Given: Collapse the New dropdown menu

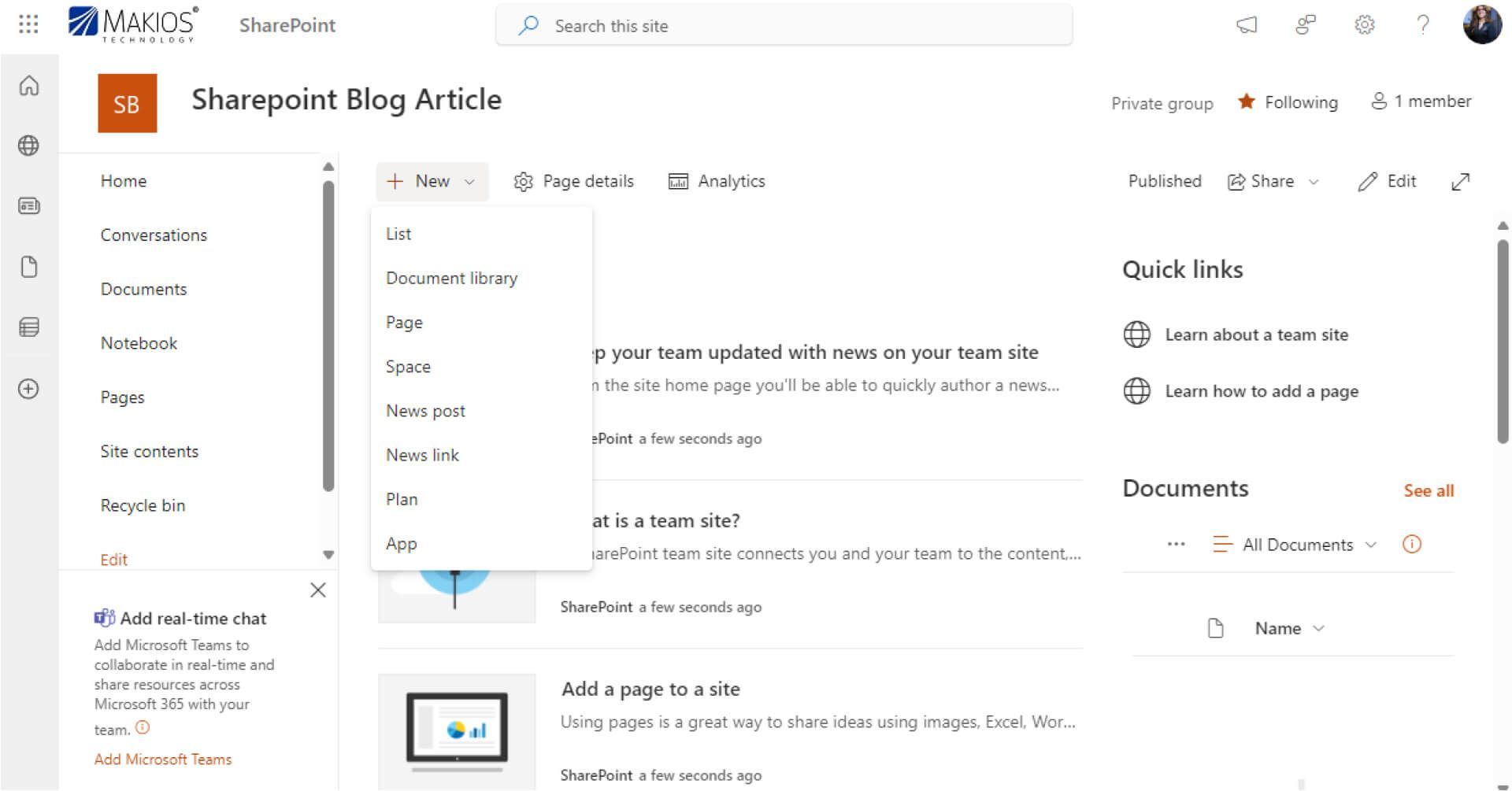Looking at the screenshot, I should click(x=432, y=182).
